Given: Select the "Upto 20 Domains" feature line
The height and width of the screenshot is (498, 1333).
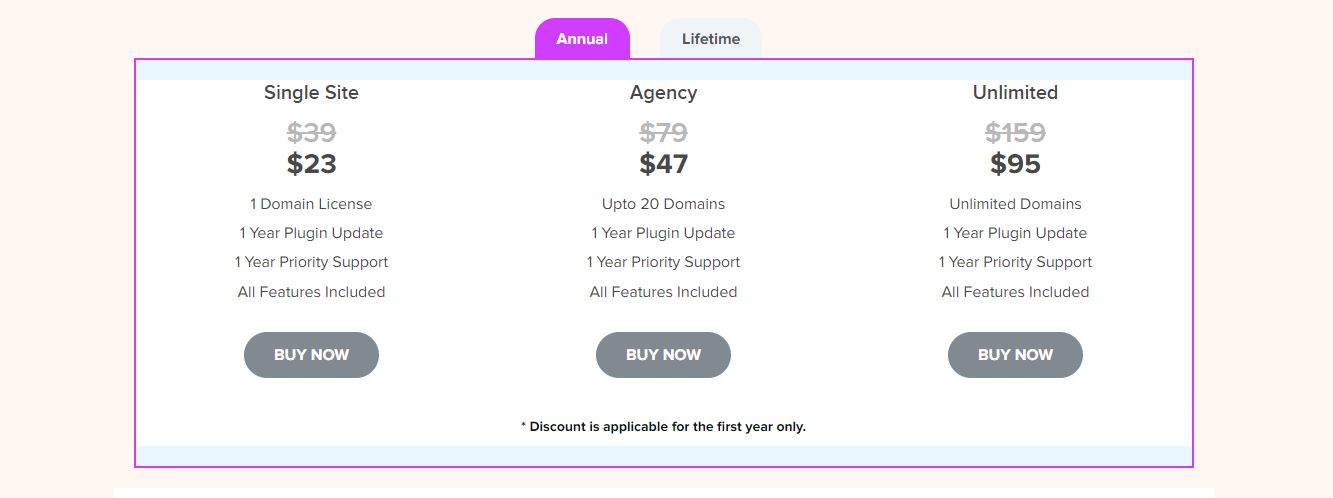Looking at the screenshot, I should coord(663,204).
